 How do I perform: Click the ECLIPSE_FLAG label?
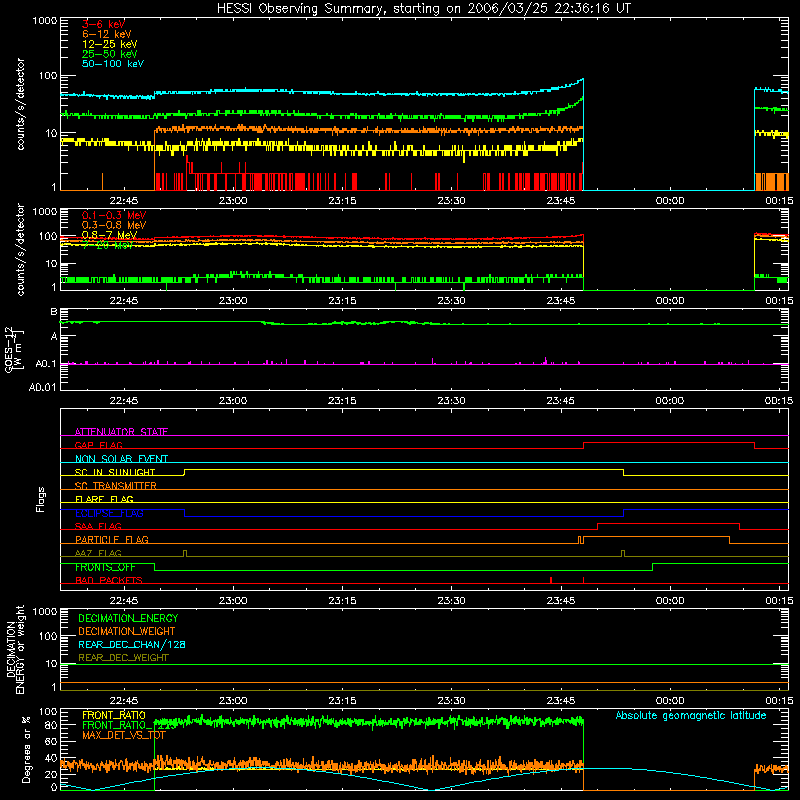[109, 513]
